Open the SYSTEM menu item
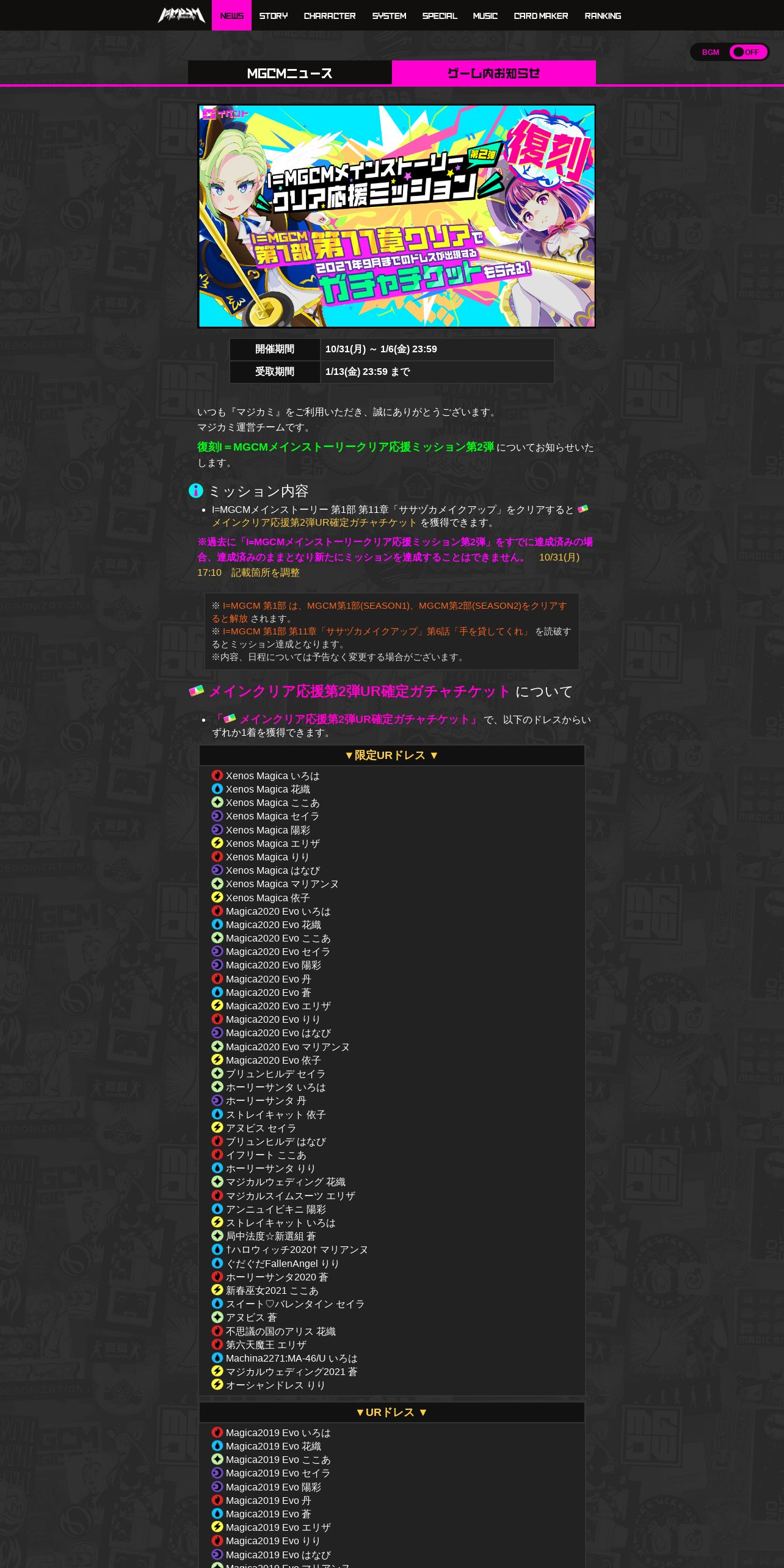The width and height of the screenshot is (784, 1568). tap(389, 16)
